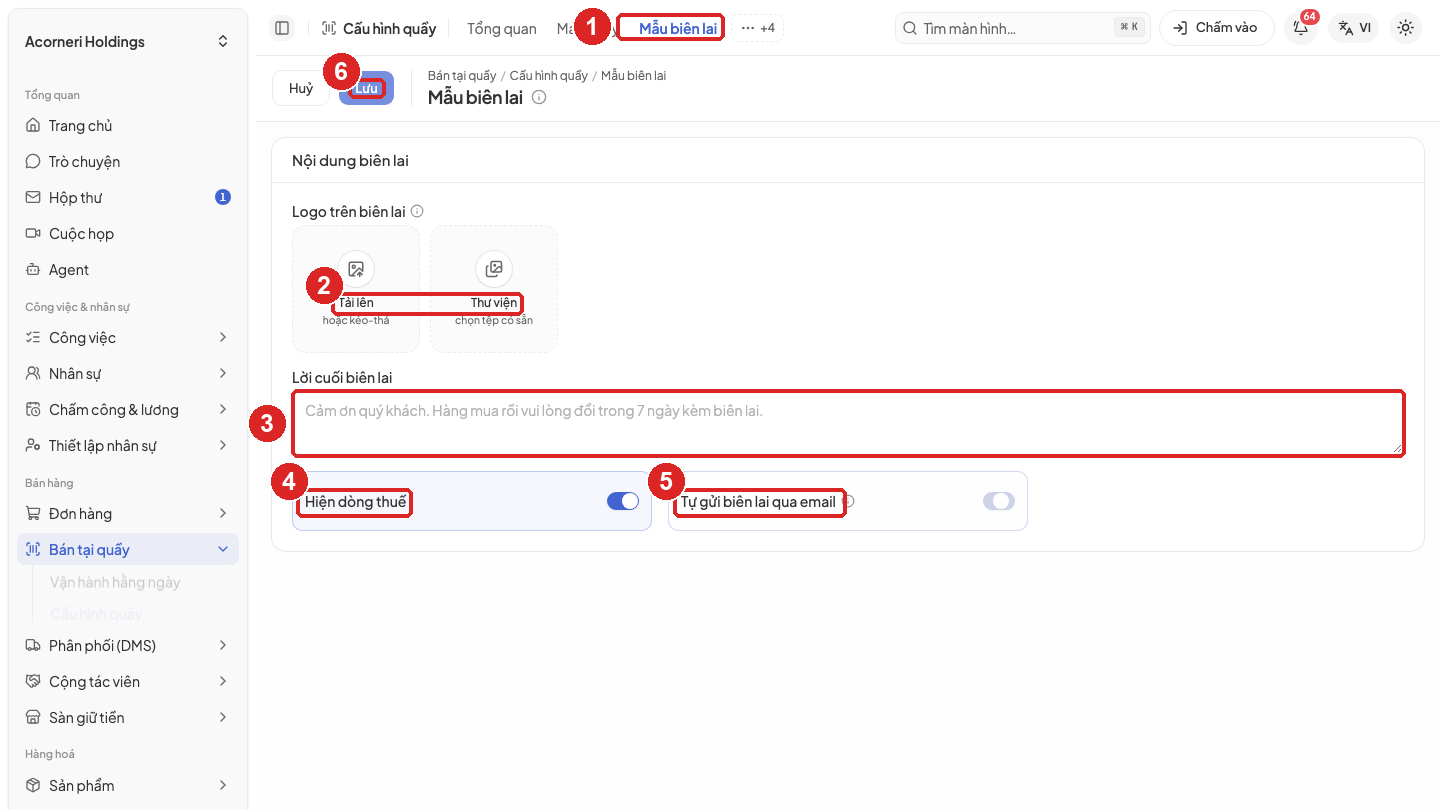Collapse the Bán tại quầy menu
This screenshot has width=1440, height=810.
(128, 550)
